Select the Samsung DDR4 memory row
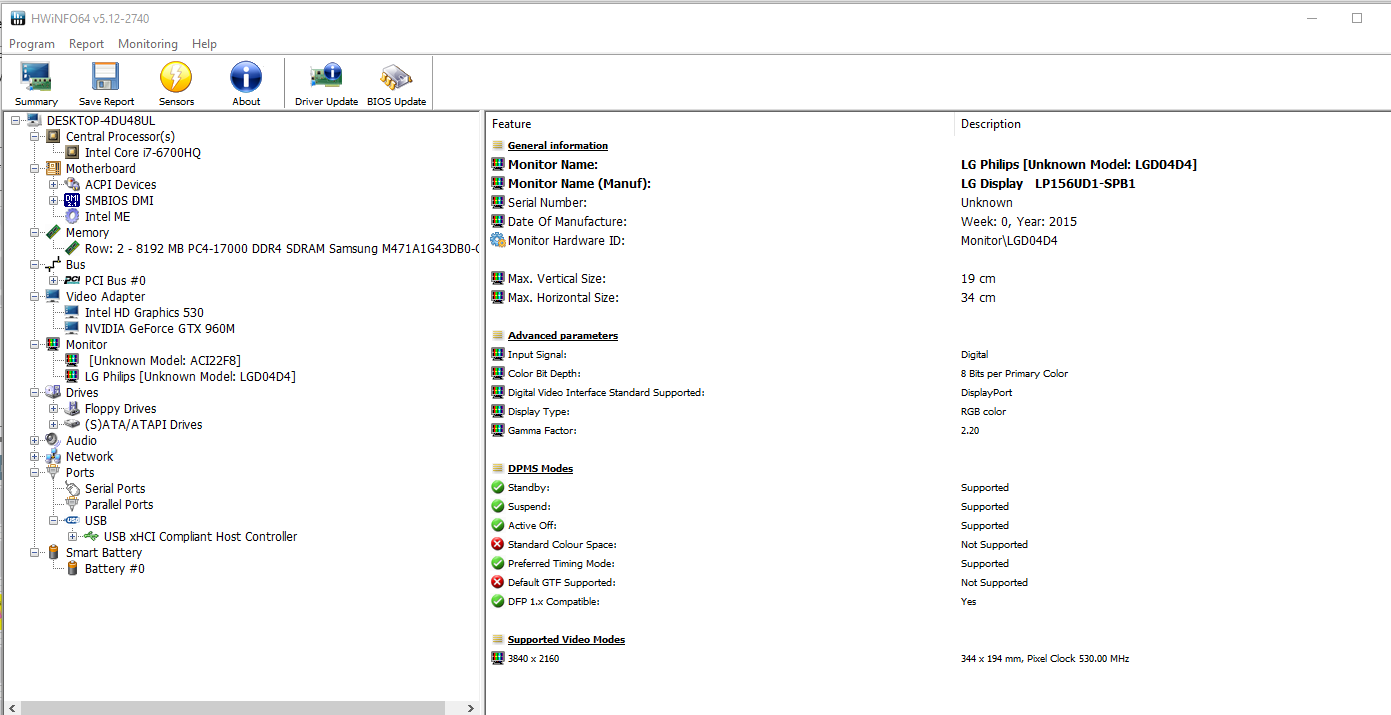This screenshot has height=715, width=1391. point(282,248)
